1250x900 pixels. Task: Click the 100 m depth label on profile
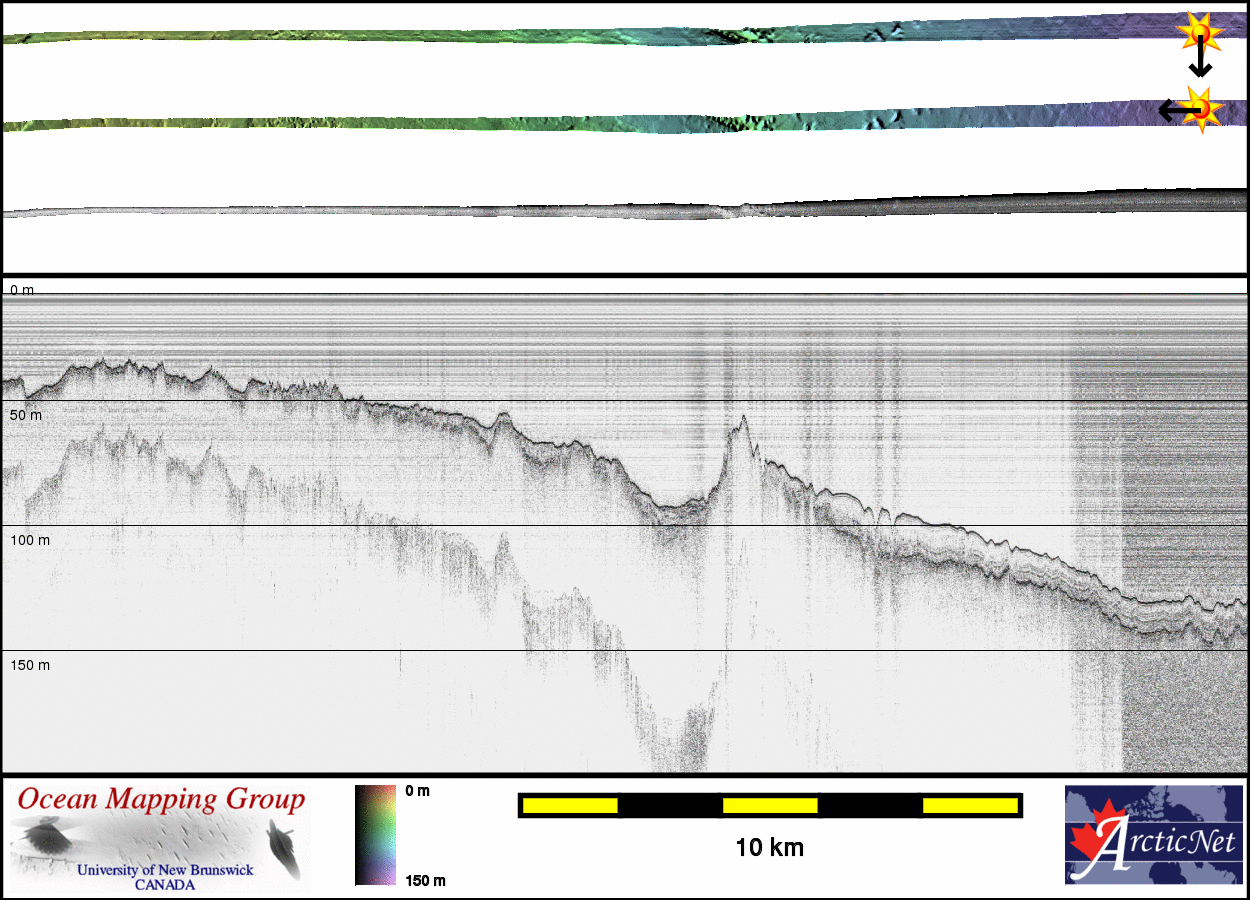(30, 540)
